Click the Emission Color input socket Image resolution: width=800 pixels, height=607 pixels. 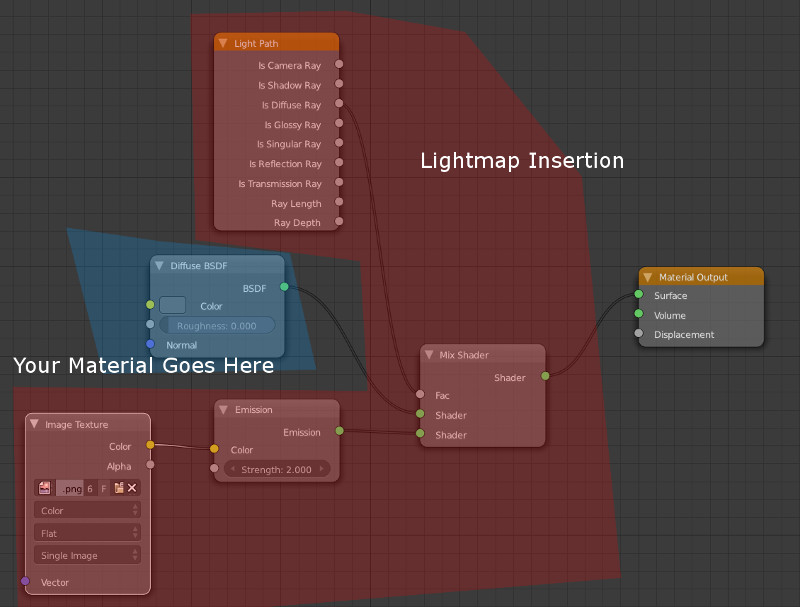click(214, 449)
